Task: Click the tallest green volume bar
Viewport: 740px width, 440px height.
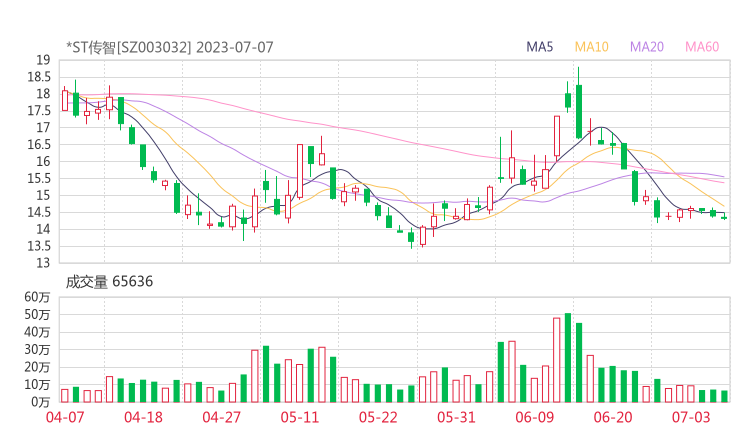Action: coord(568,357)
